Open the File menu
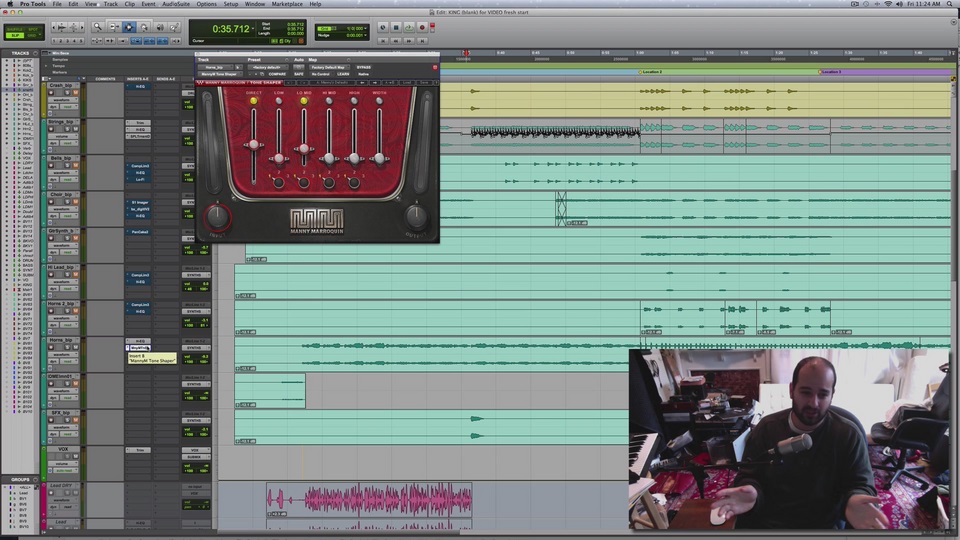The image size is (960, 540). coord(56,4)
